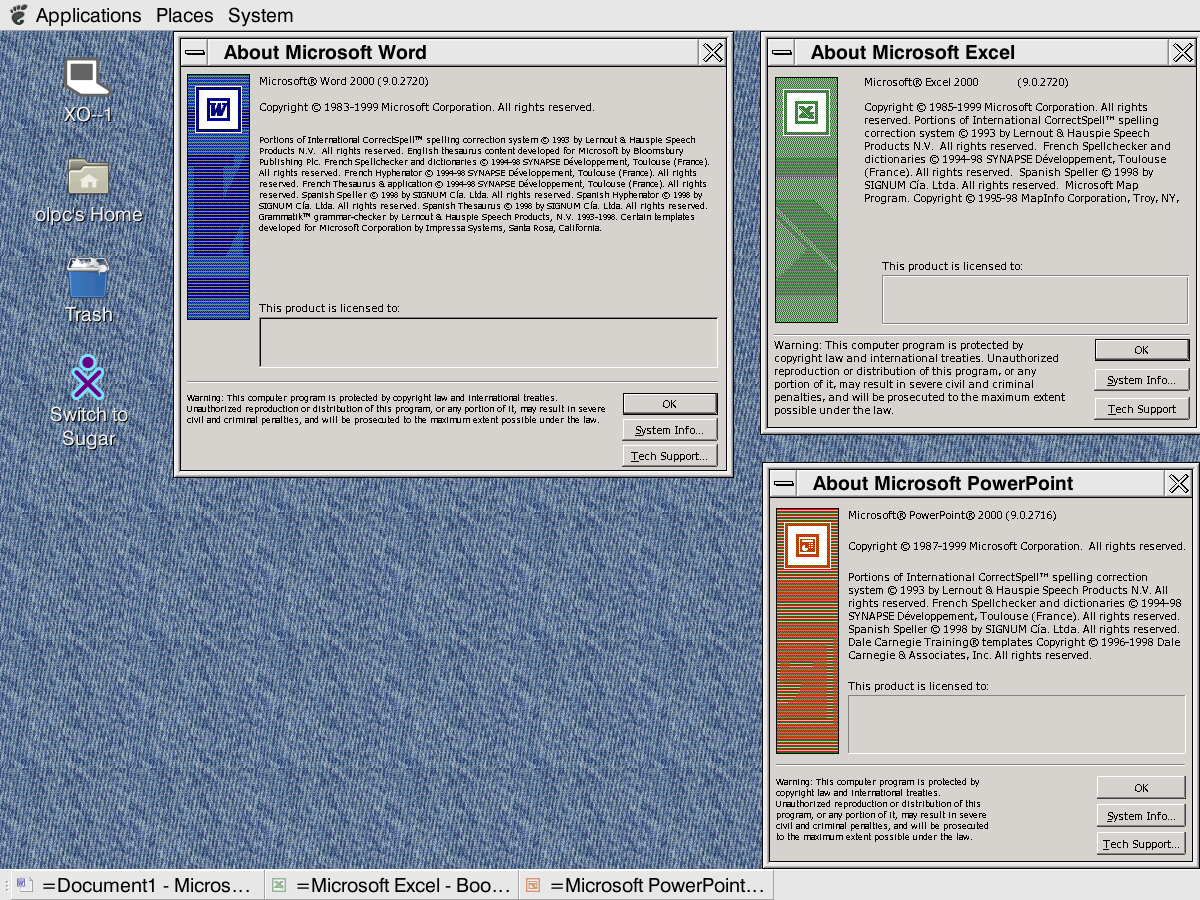The width and height of the screenshot is (1200, 900).
Task: Click the Switch to Sugar icon
Action: tap(88, 378)
